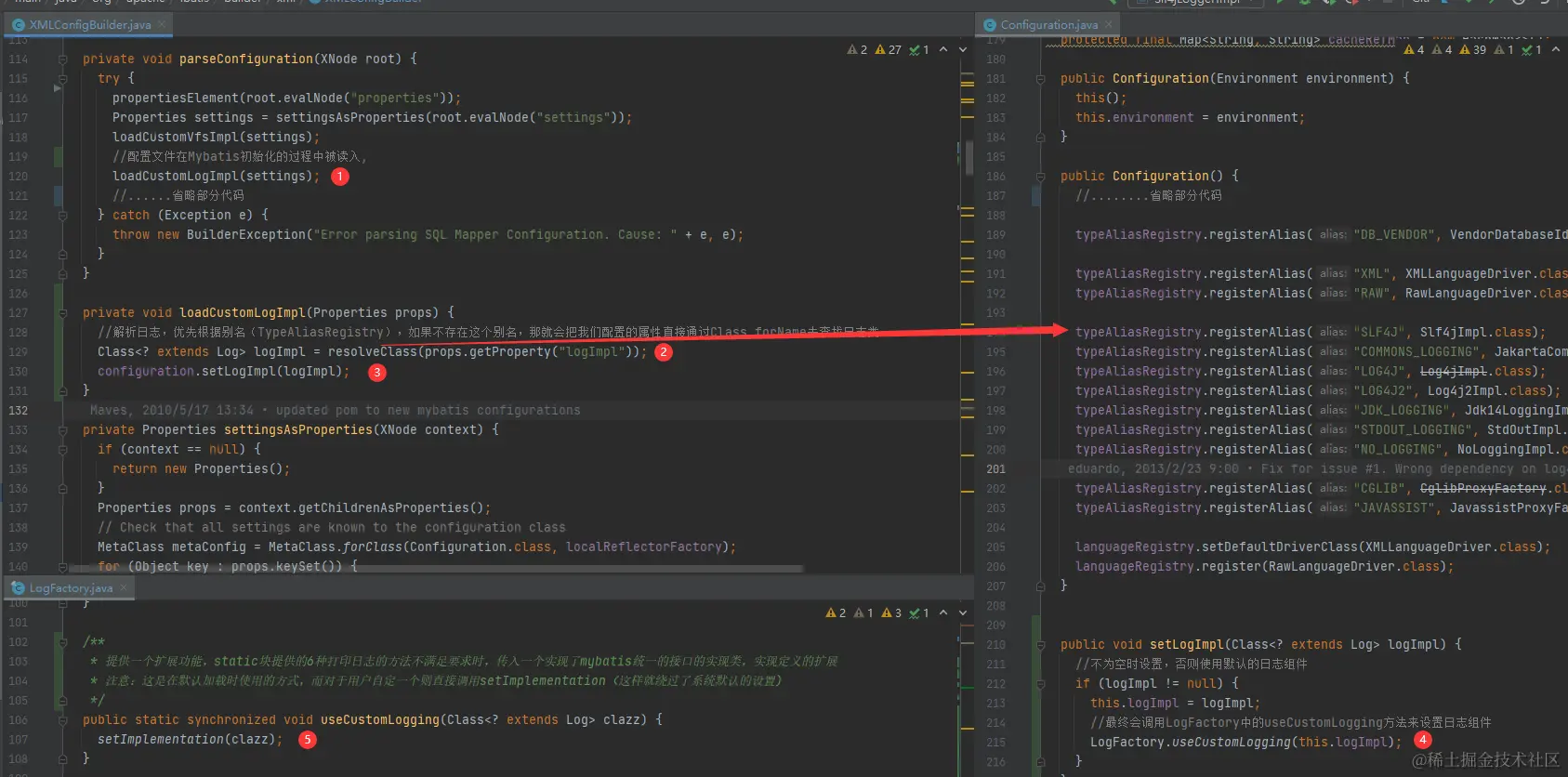Go to previous highlighted problem in Configuration.java
This screenshot has height=777, width=1568.
pos(1556,49)
